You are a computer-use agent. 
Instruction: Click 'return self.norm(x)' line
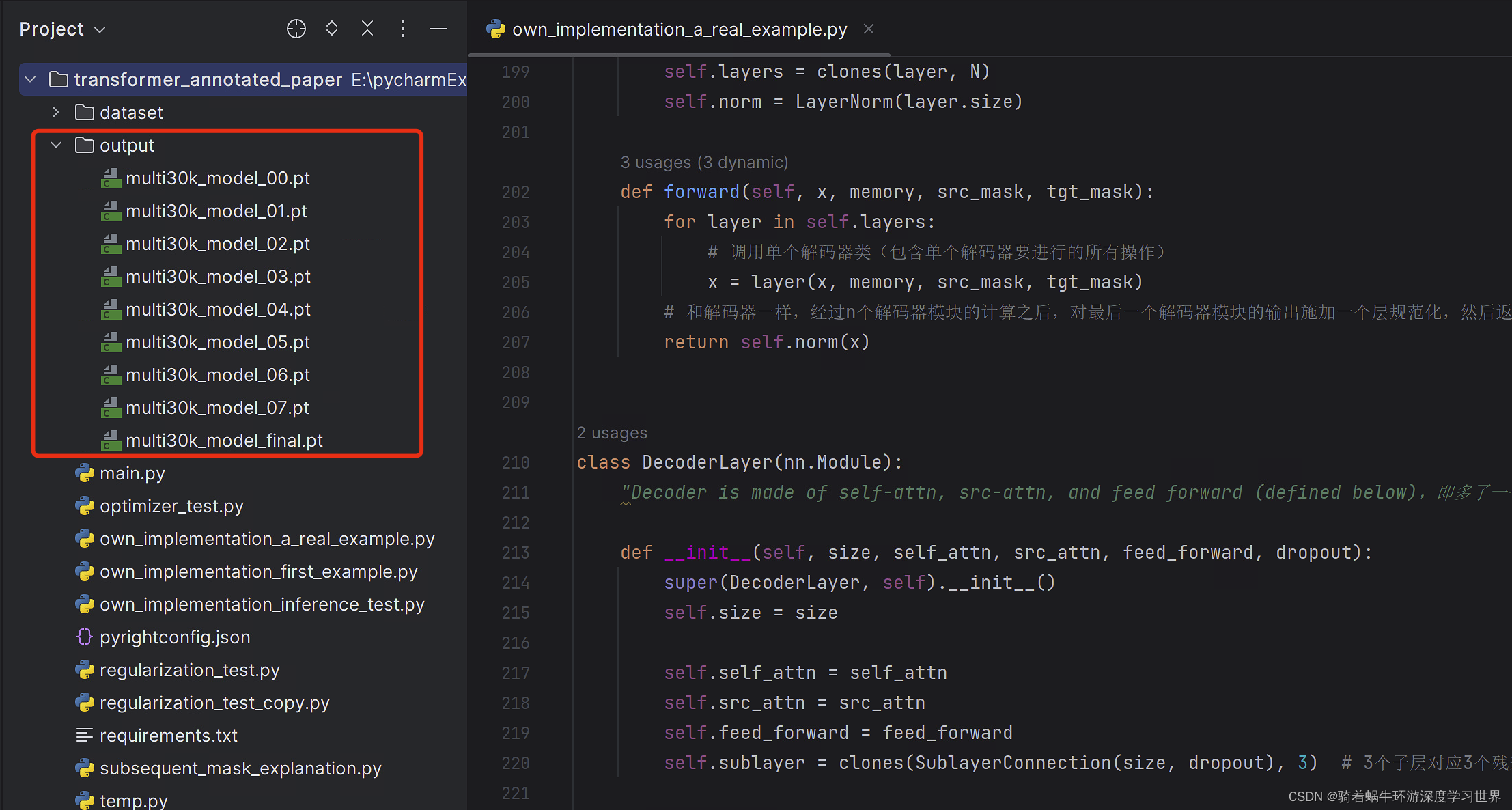coord(767,342)
